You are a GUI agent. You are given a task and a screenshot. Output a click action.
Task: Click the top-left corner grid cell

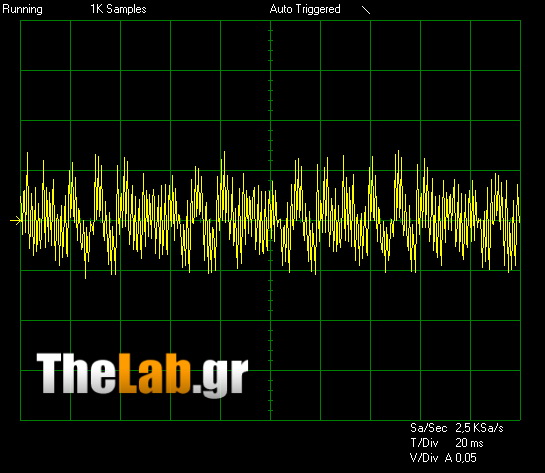[x=46, y=46]
